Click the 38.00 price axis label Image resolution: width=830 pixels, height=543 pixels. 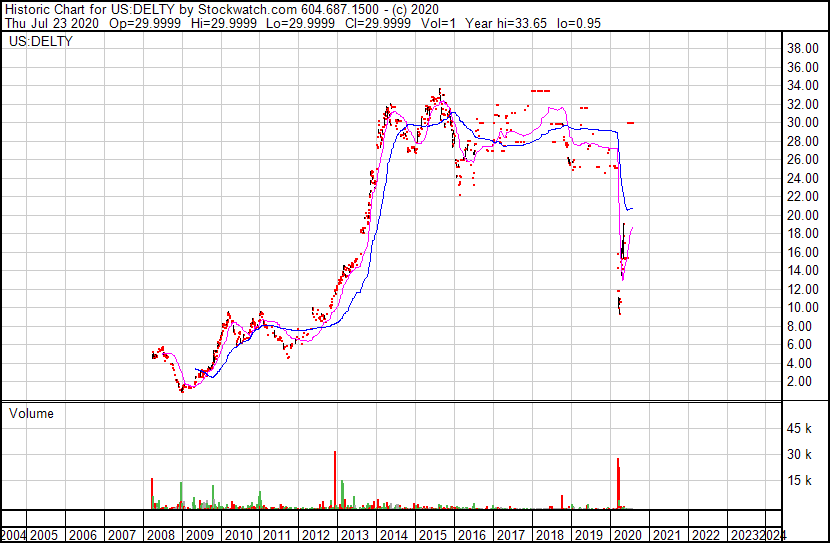[x=803, y=49]
